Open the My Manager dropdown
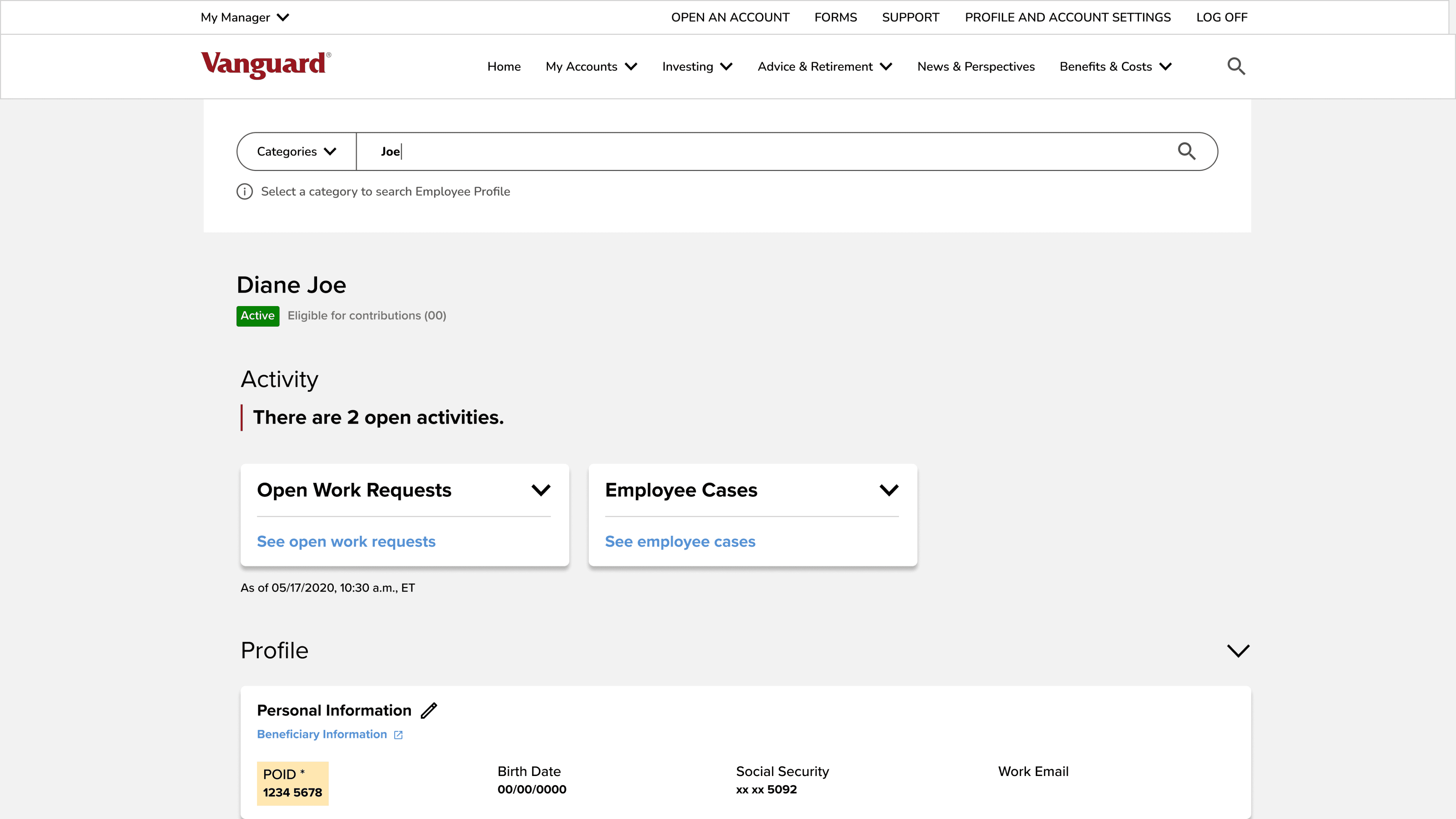 pyautogui.click(x=245, y=17)
